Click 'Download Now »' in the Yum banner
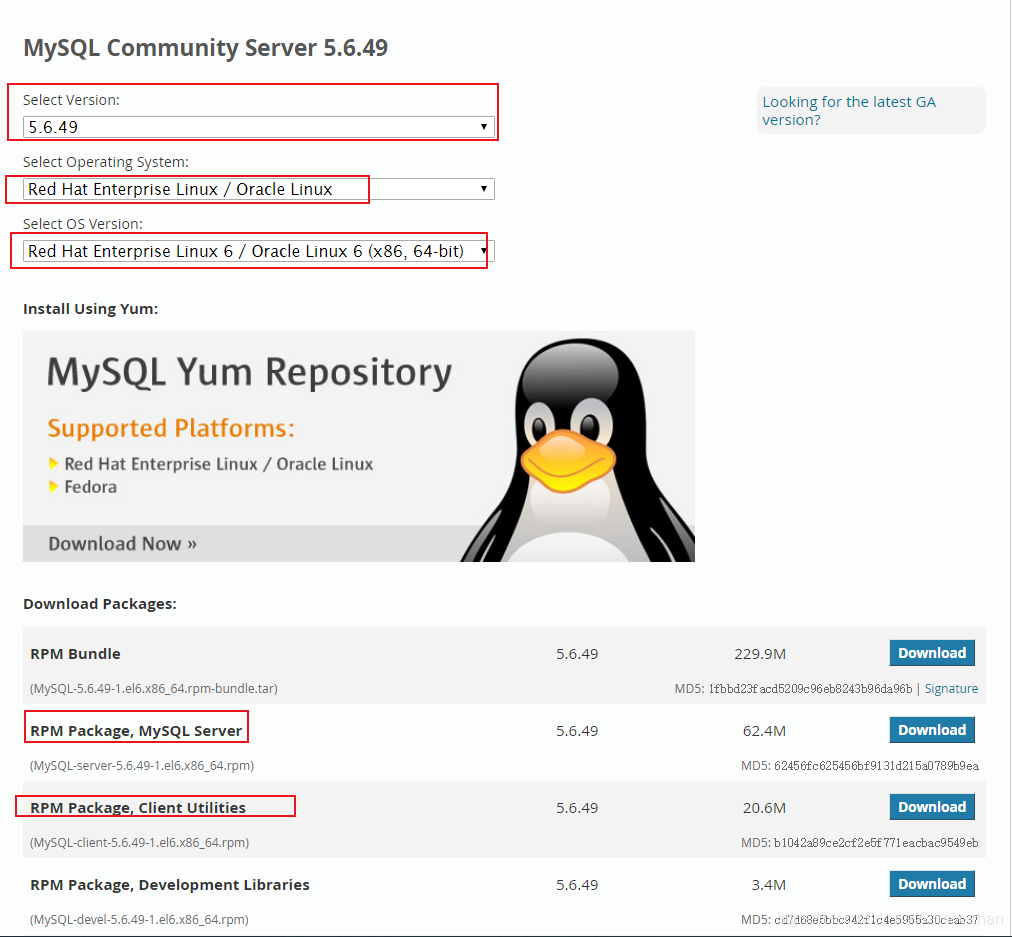1012x937 pixels. pos(123,544)
